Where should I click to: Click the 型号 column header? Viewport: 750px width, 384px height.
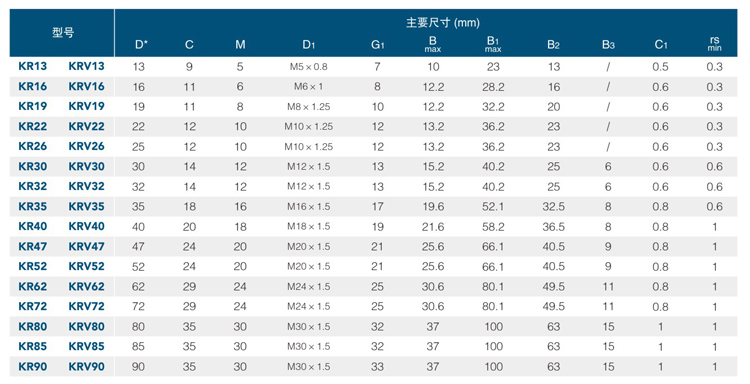pos(63,33)
